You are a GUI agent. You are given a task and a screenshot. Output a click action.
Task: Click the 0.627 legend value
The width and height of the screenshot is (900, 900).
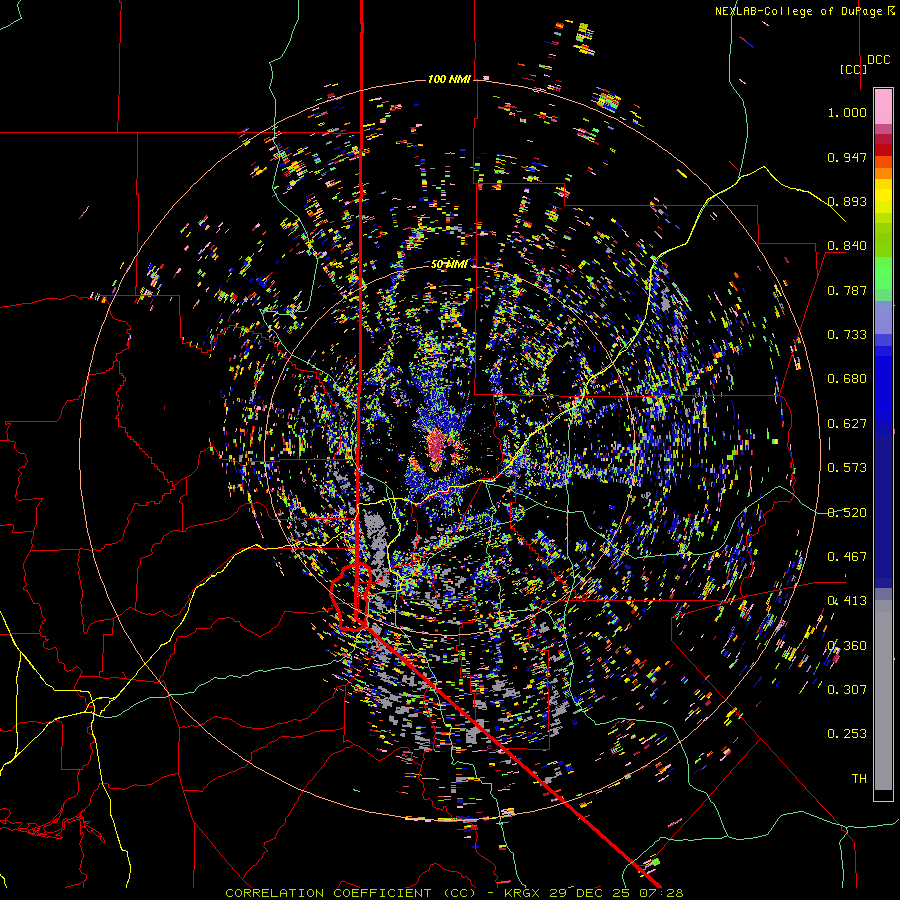(847, 424)
